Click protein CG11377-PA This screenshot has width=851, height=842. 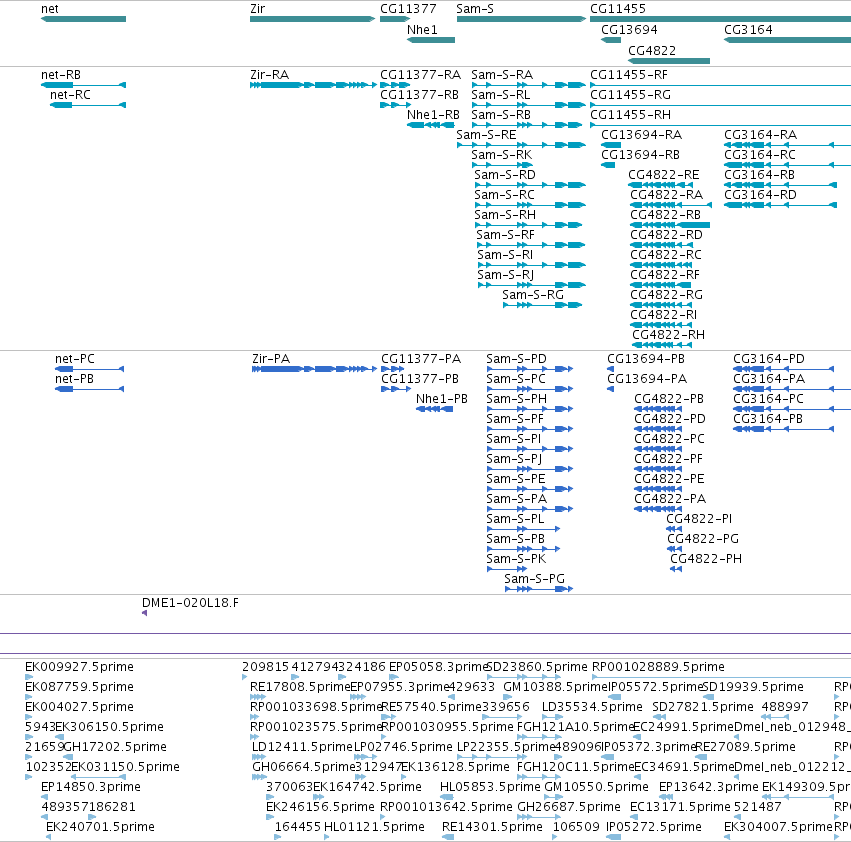(392, 369)
